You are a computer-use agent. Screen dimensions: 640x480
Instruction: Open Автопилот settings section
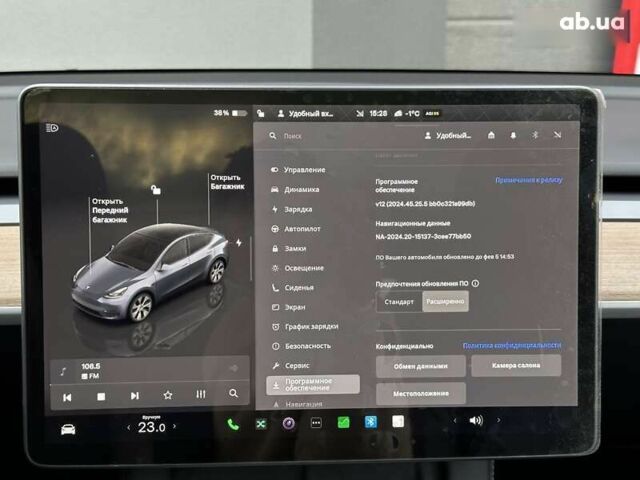coord(296,229)
